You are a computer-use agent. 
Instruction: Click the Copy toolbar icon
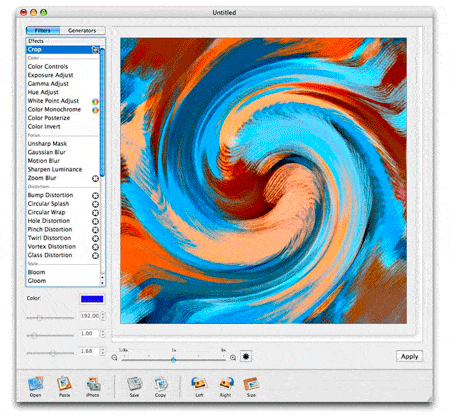click(160, 384)
